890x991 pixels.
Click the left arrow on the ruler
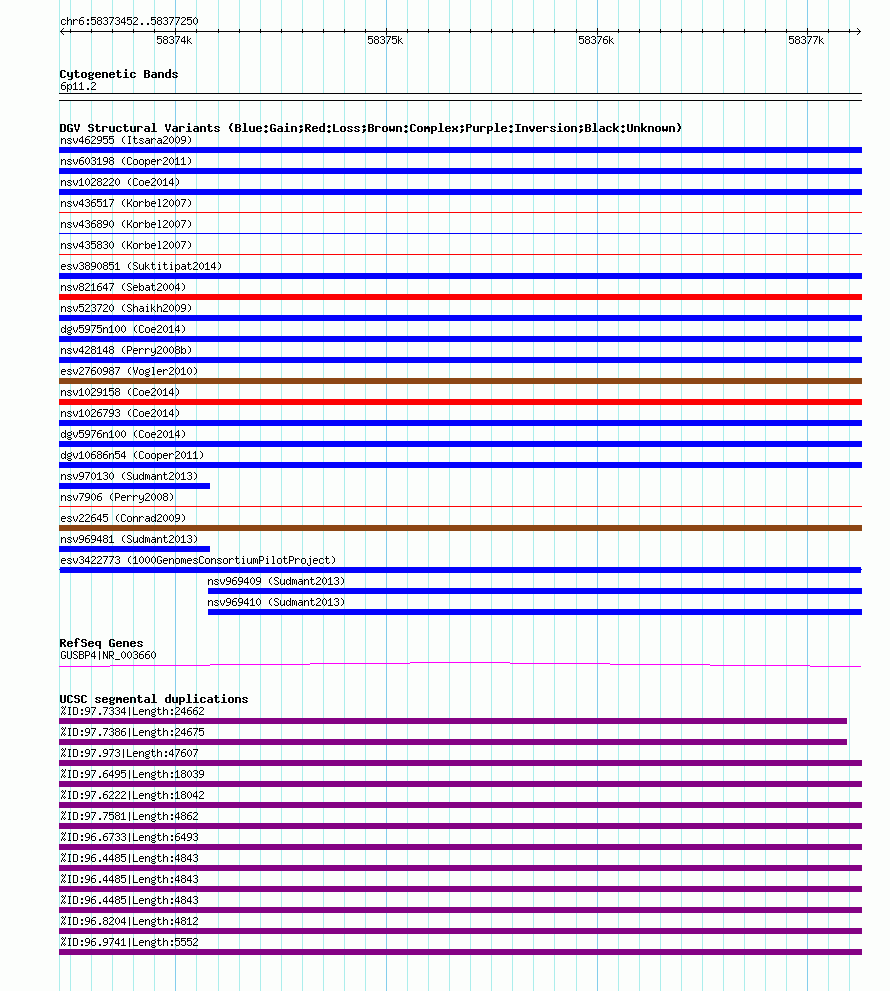63,31
